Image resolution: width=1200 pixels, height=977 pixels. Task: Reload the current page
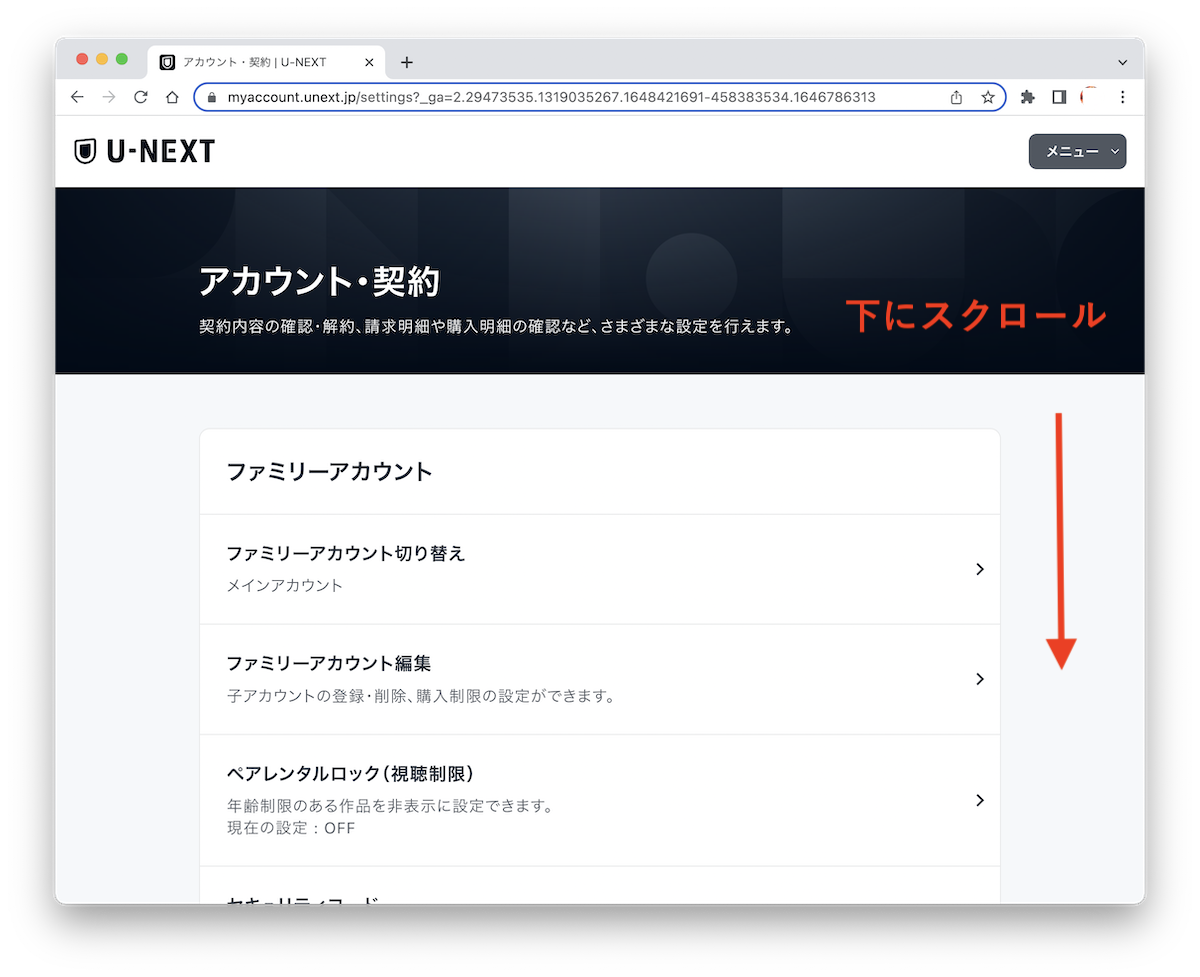tap(141, 97)
